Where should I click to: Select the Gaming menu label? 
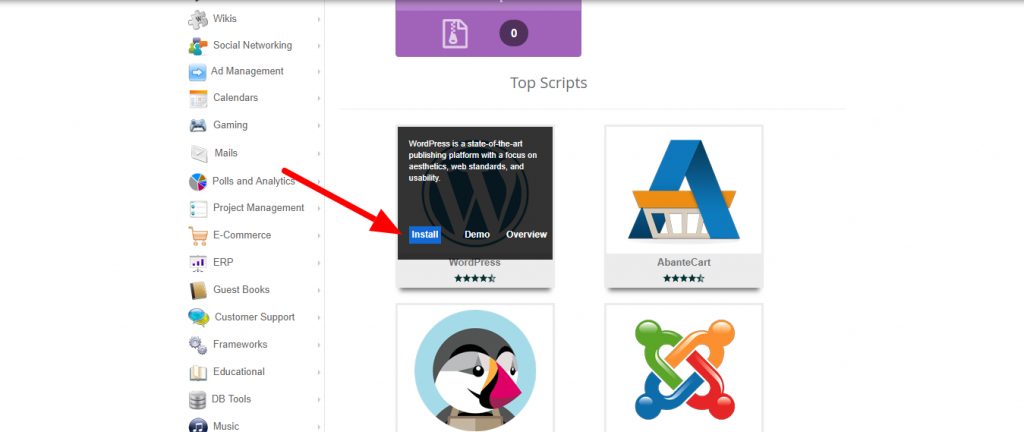[x=230, y=125]
